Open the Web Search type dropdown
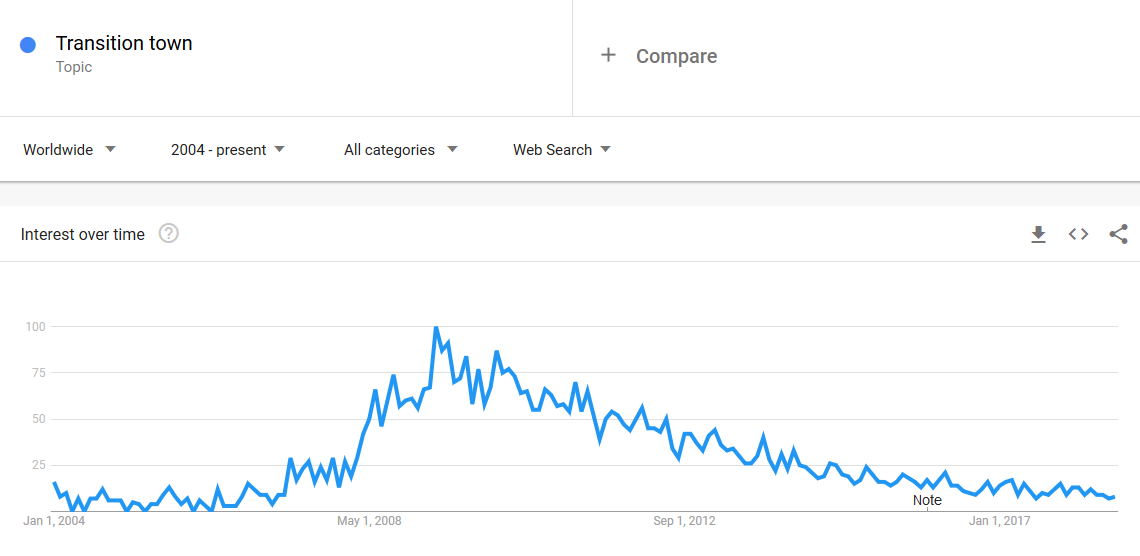Screen dimensions: 1140x556 tap(561, 150)
